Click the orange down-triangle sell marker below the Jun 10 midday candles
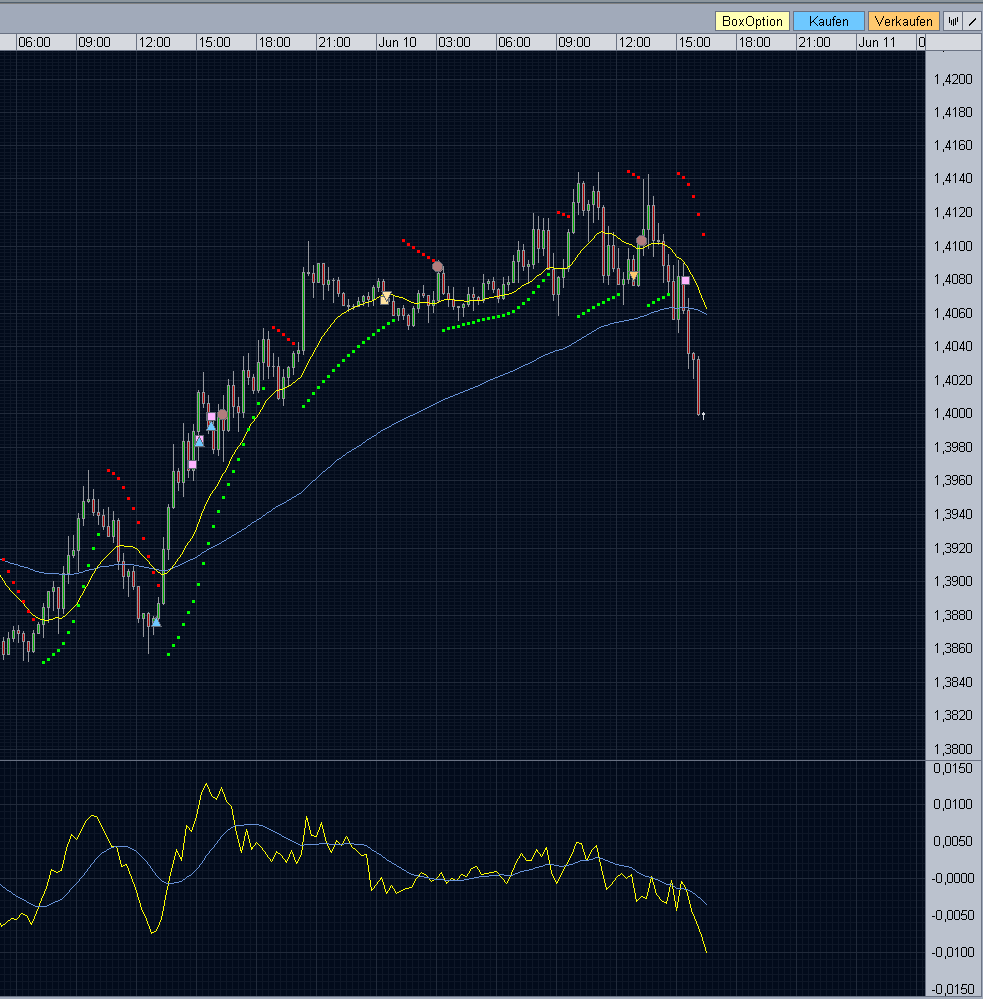Viewport: 983px width, 999px height. (633, 275)
